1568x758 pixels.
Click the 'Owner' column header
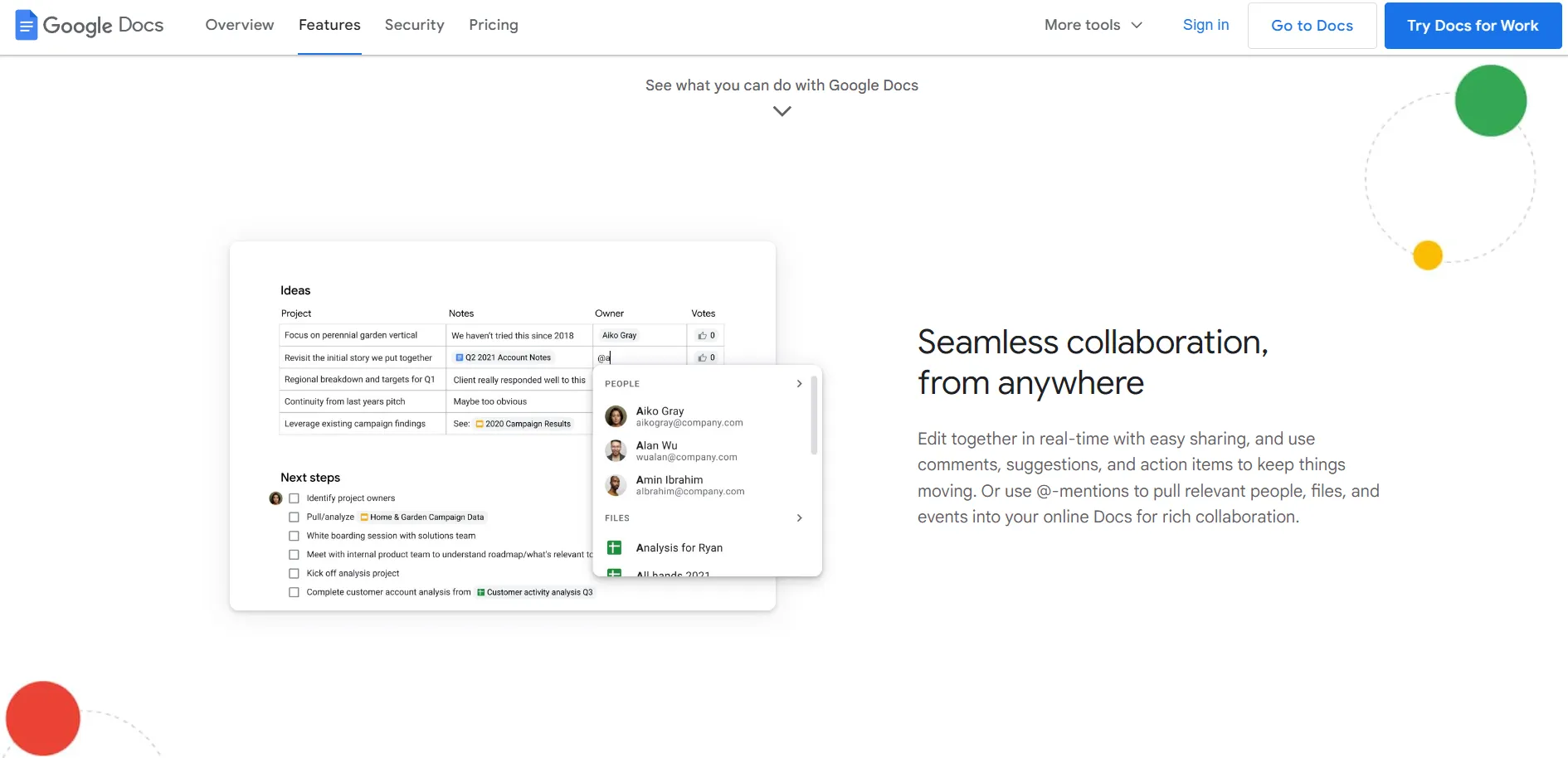tap(609, 313)
